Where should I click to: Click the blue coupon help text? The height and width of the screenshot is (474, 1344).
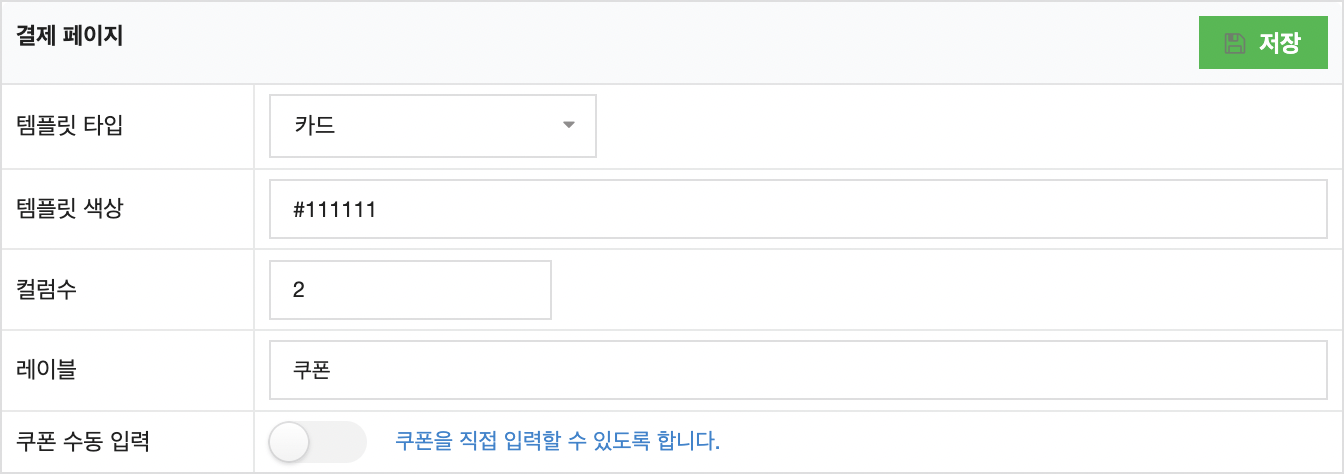click(558, 441)
